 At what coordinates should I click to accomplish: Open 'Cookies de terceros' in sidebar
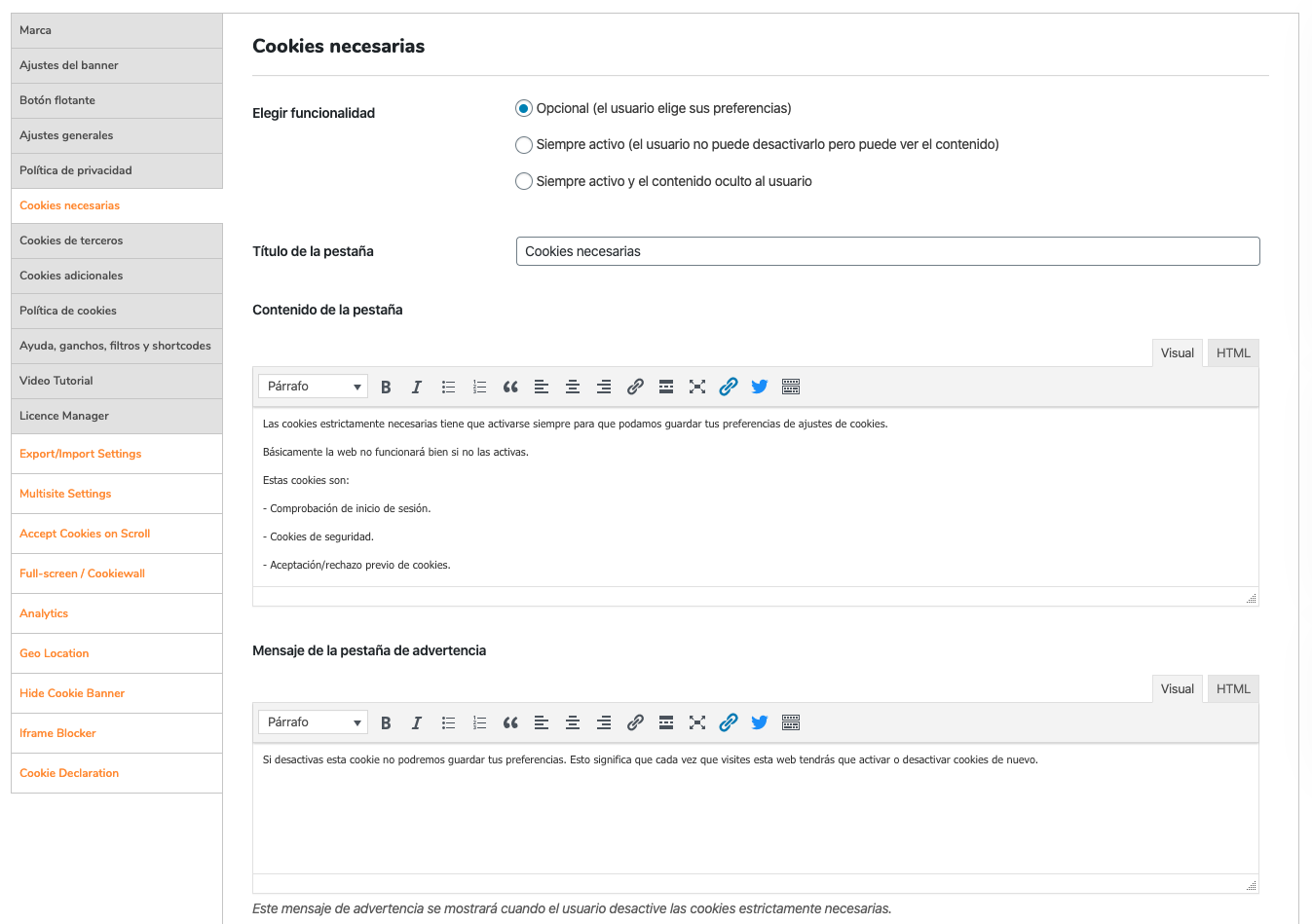[x=71, y=240]
